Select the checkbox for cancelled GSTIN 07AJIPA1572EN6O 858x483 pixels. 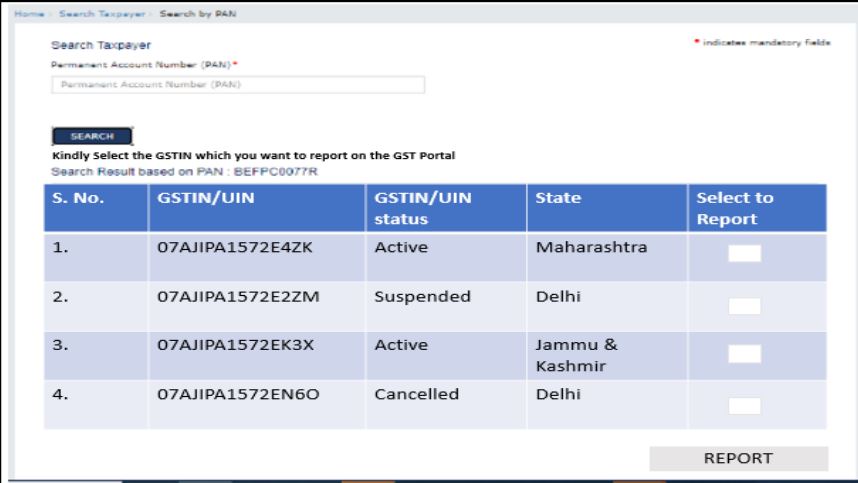point(744,405)
